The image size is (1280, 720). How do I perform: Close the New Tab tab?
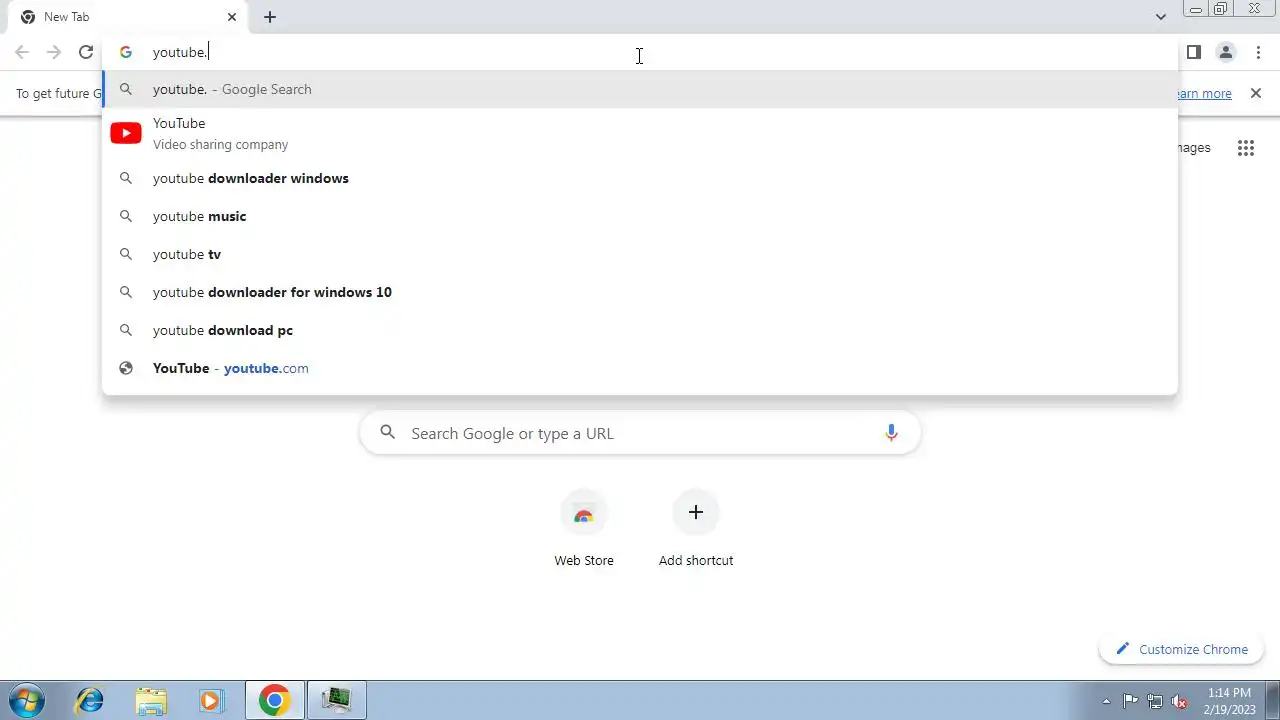coord(232,17)
